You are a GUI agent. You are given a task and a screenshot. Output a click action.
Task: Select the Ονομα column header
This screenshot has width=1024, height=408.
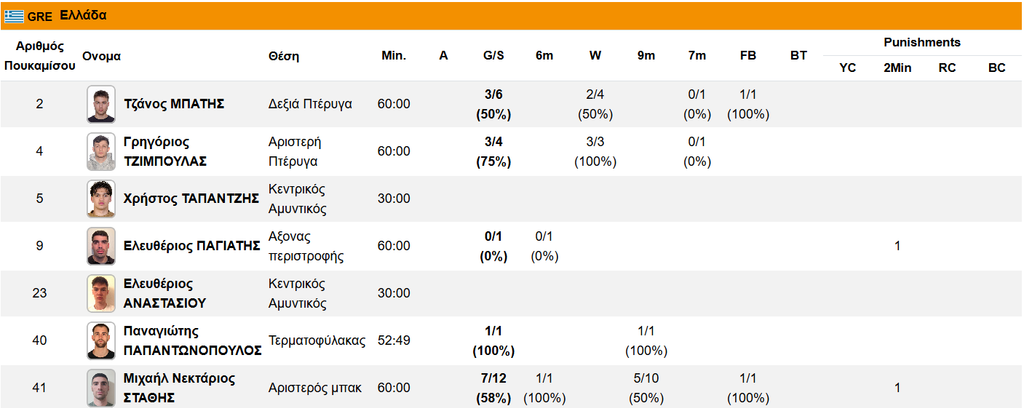[x=102, y=56]
